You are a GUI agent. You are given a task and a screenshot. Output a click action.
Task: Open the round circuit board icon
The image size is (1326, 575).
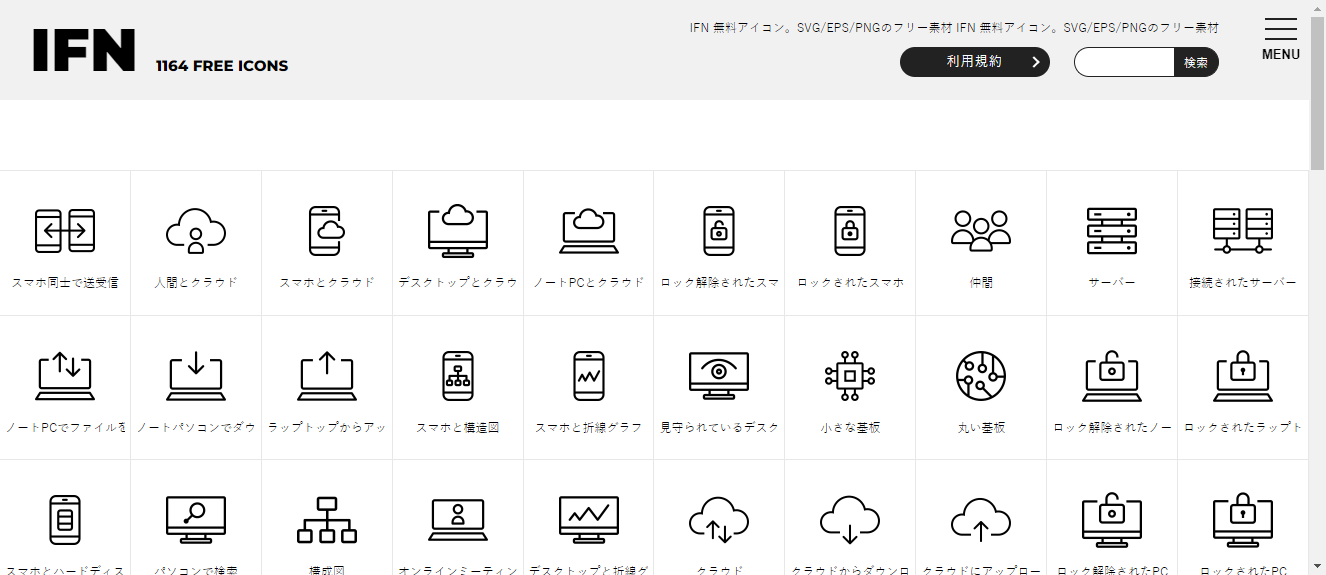coord(981,376)
